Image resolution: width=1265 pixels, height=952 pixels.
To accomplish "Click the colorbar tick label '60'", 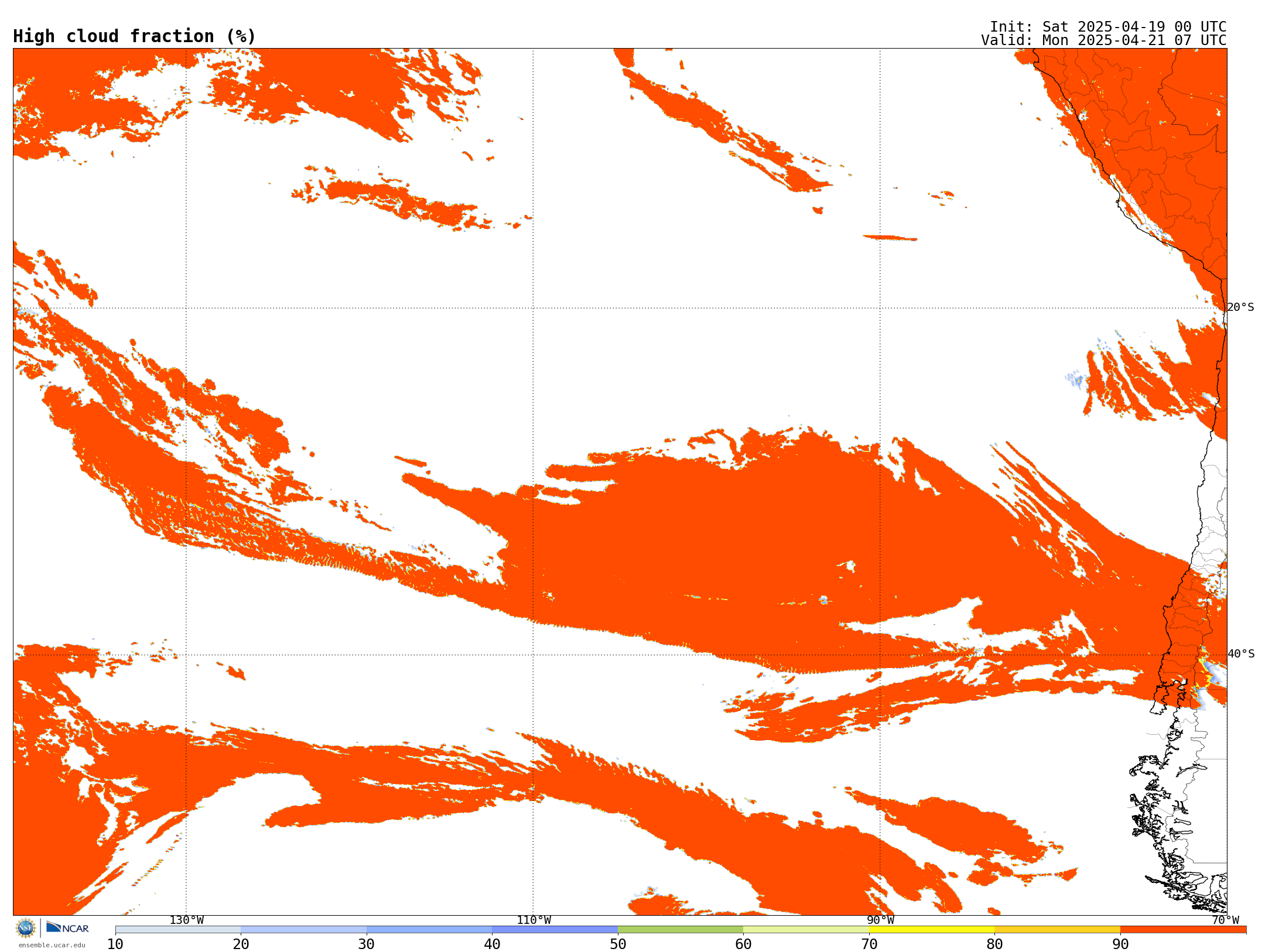I will click(743, 944).
